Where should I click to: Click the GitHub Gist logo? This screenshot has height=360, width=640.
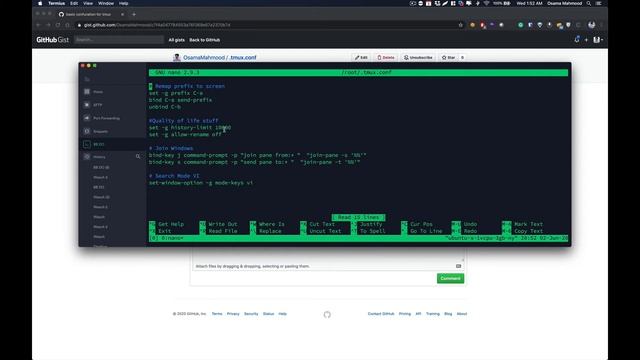coord(52,40)
